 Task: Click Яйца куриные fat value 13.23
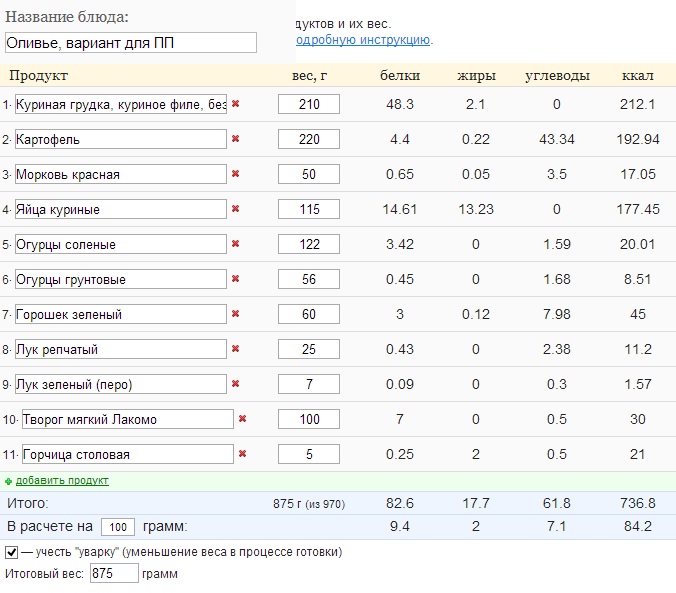(476, 209)
